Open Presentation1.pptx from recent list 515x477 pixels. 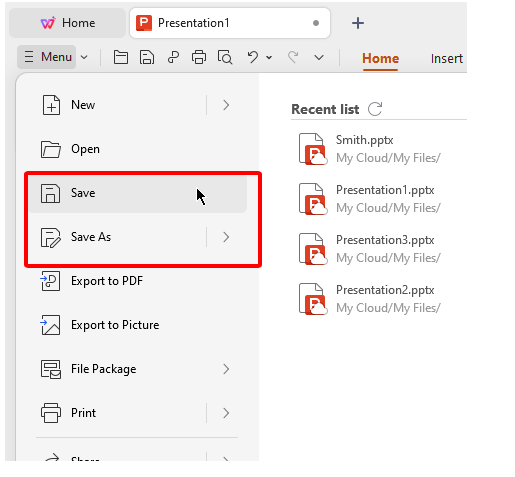pos(379,199)
